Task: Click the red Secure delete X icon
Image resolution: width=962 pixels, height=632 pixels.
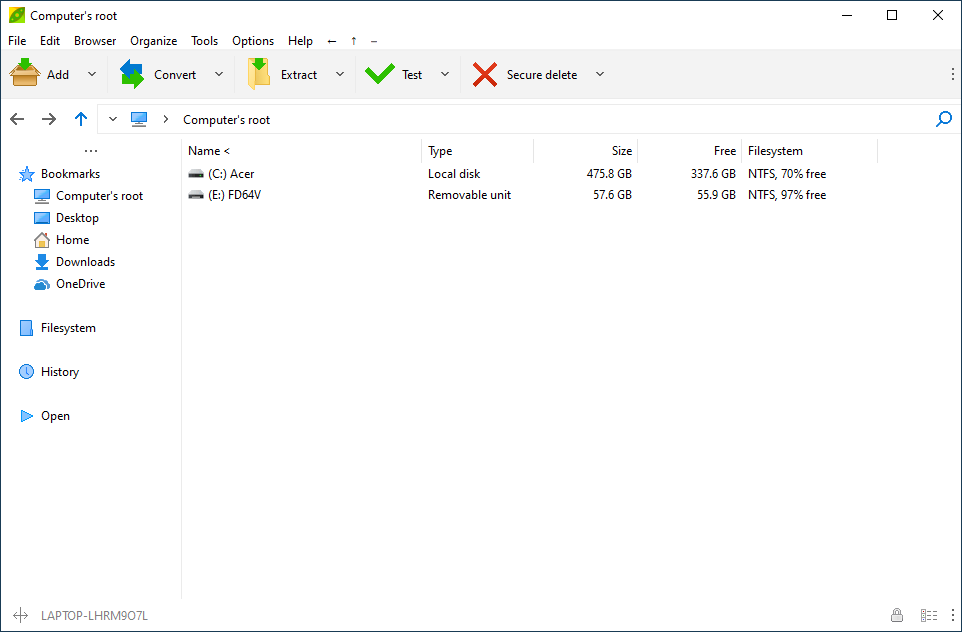Action: [x=485, y=74]
